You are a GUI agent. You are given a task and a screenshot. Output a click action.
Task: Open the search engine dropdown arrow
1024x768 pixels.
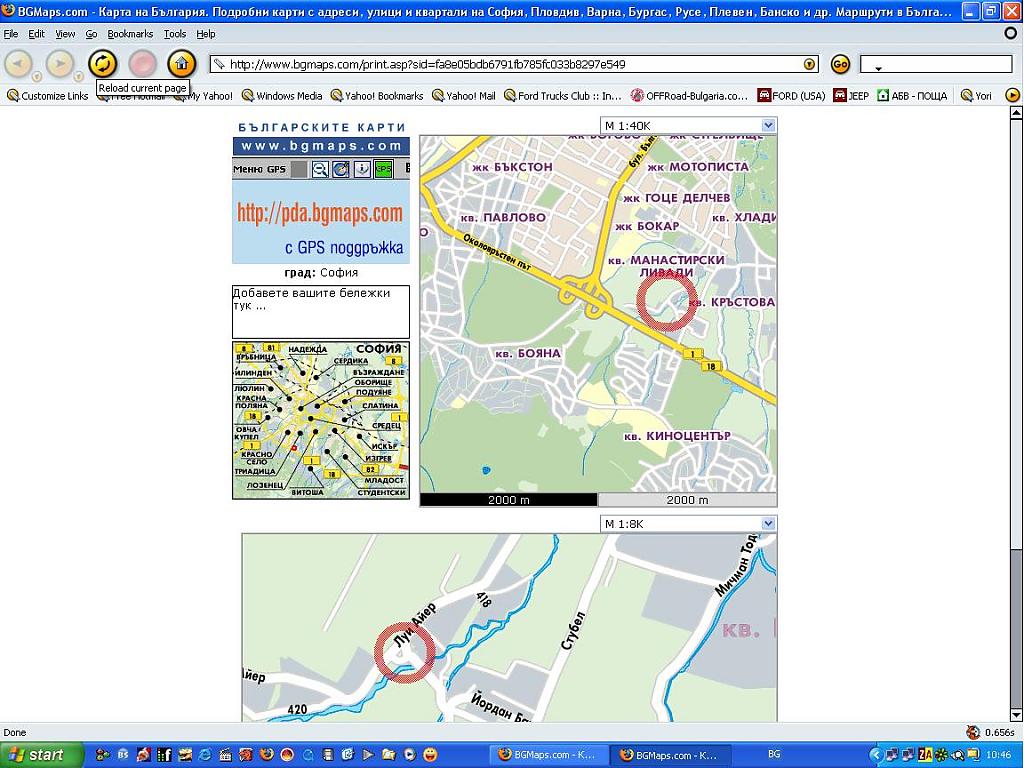click(x=878, y=67)
